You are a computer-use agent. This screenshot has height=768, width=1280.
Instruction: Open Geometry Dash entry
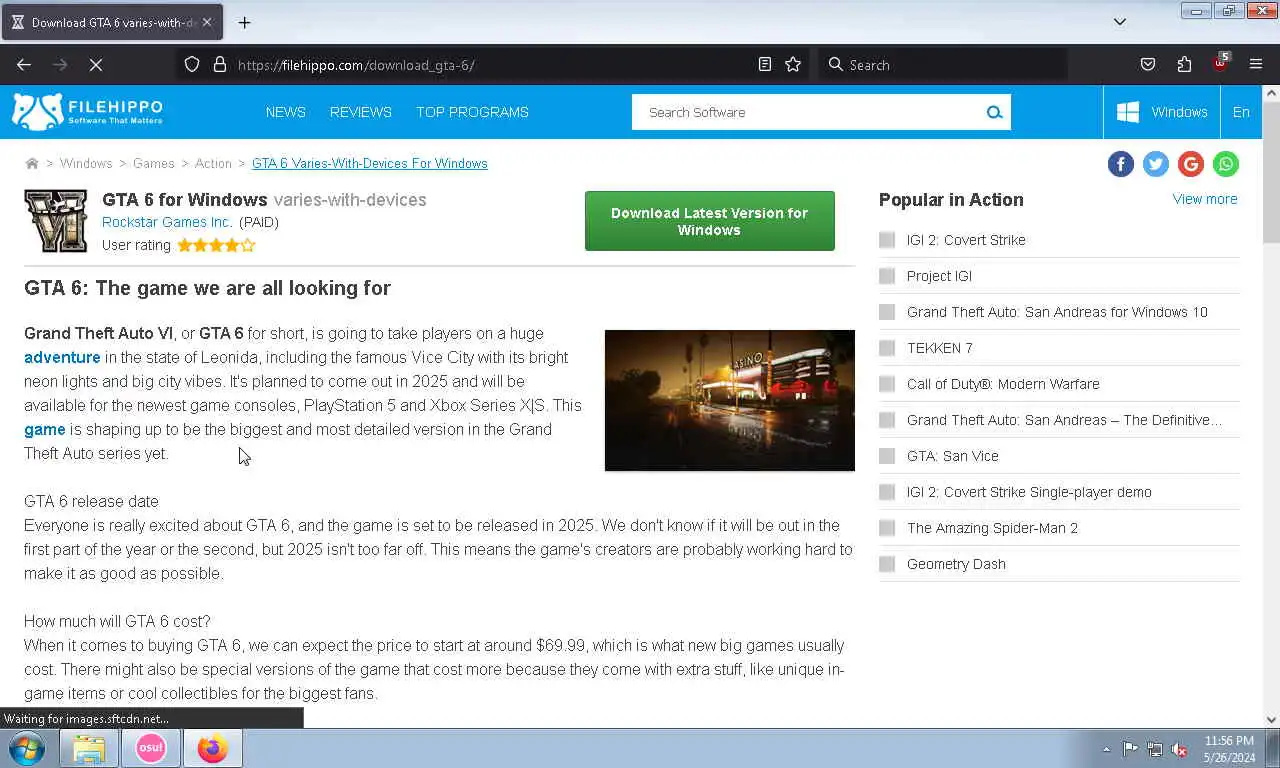coord(956,564)
